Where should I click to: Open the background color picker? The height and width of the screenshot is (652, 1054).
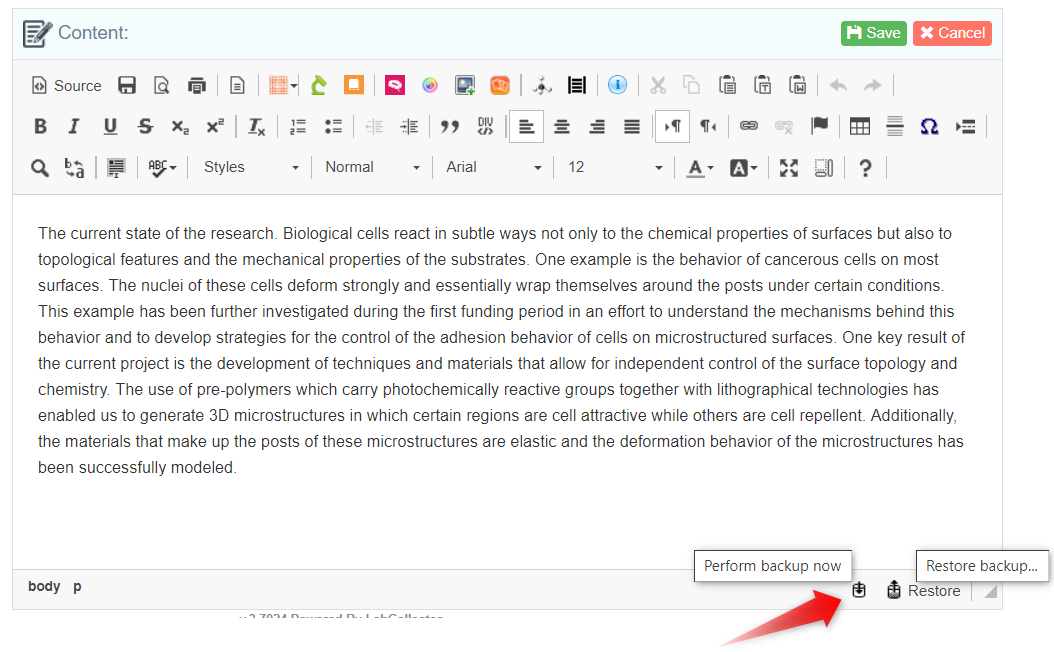point(743,167)
